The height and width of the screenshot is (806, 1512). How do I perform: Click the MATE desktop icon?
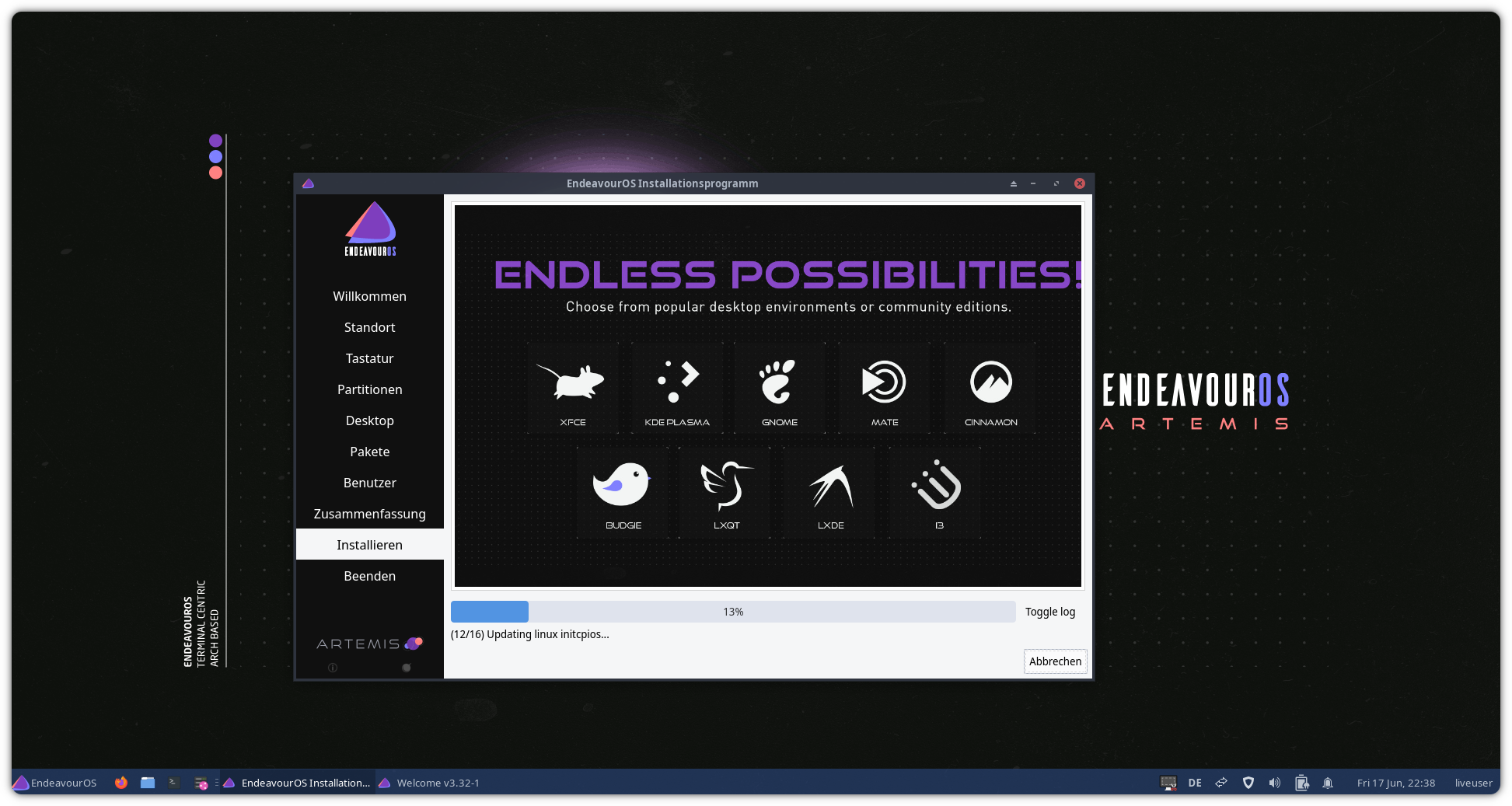click(884, 382)
